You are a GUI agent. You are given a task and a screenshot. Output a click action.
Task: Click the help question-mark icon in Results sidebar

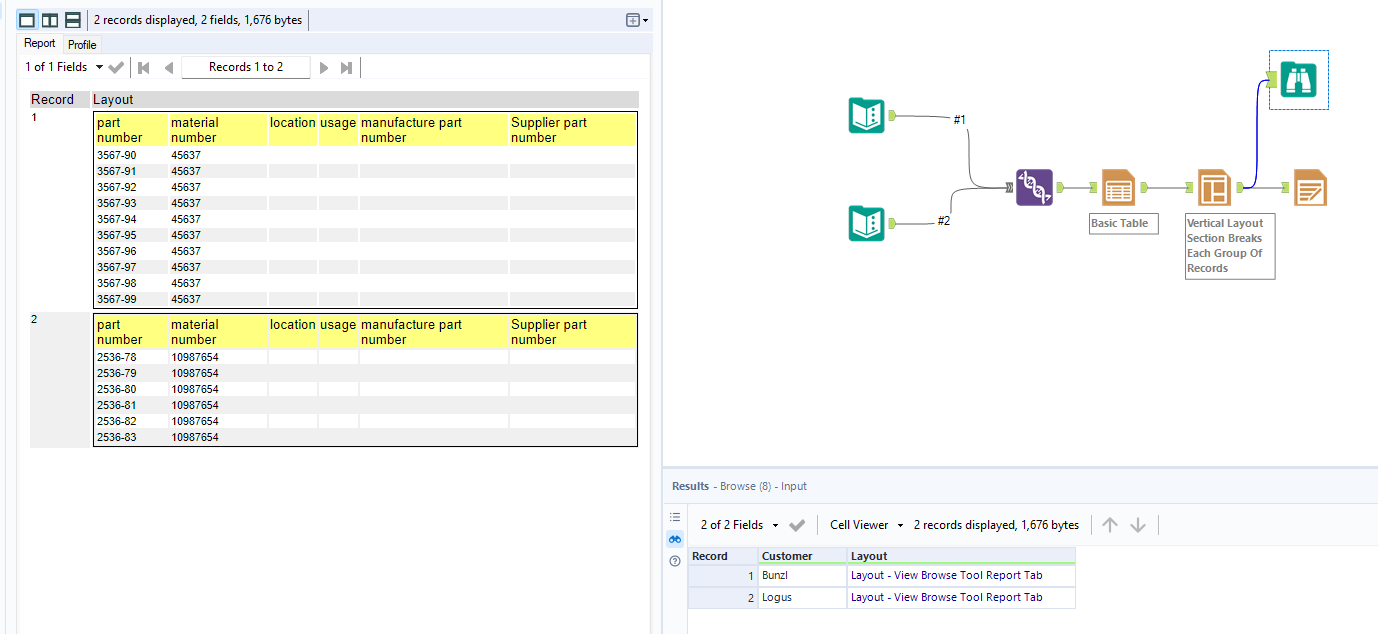tap(675, 561)
